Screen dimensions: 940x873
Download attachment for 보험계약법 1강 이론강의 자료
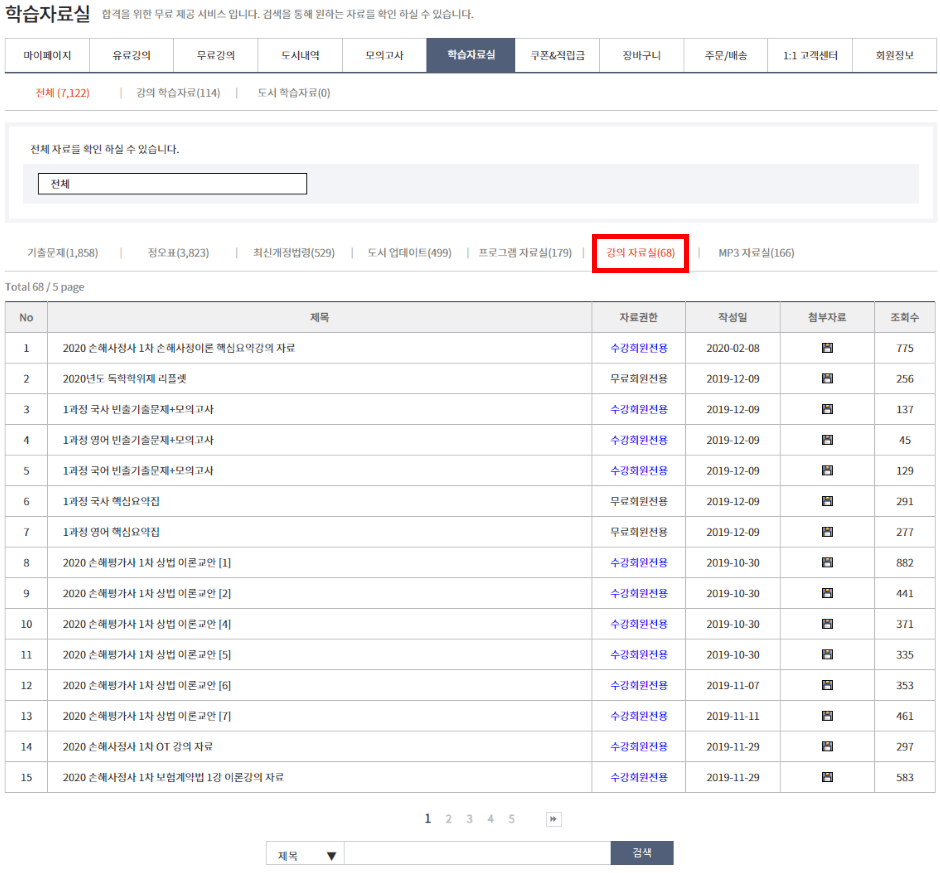[827, 776]
